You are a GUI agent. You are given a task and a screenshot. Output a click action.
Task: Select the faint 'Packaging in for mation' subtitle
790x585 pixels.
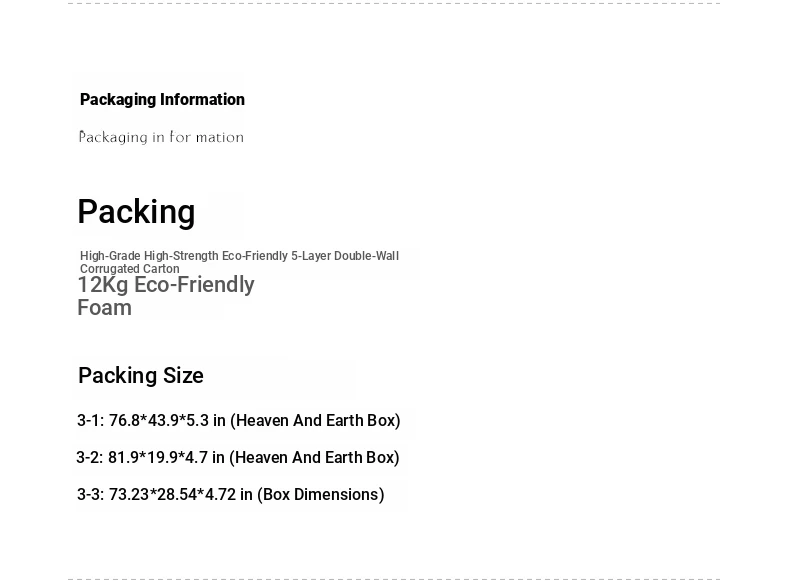coord(161,137)
